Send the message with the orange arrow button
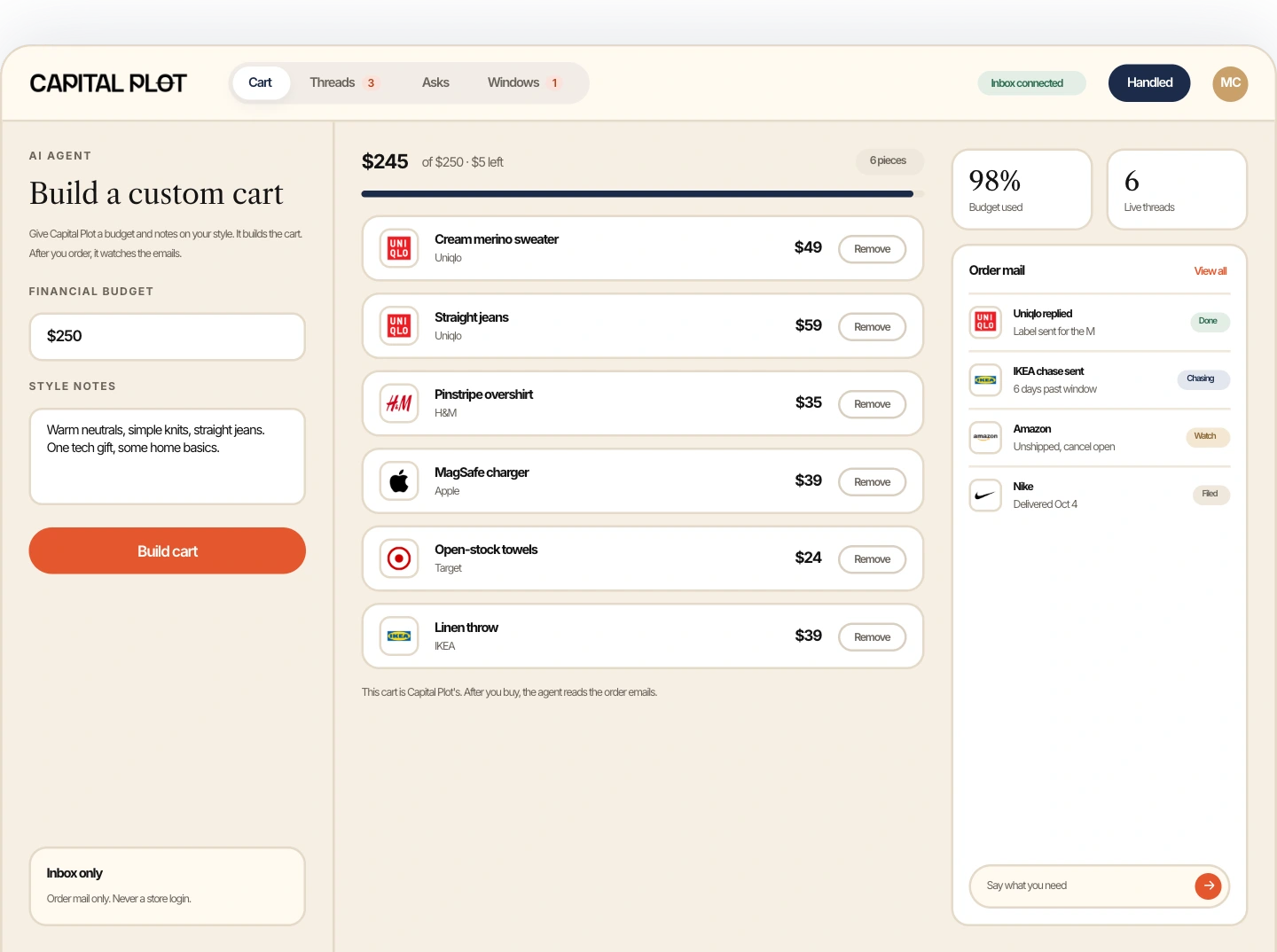Screen dimensions: 1277x952 [x=1208, y=886]
